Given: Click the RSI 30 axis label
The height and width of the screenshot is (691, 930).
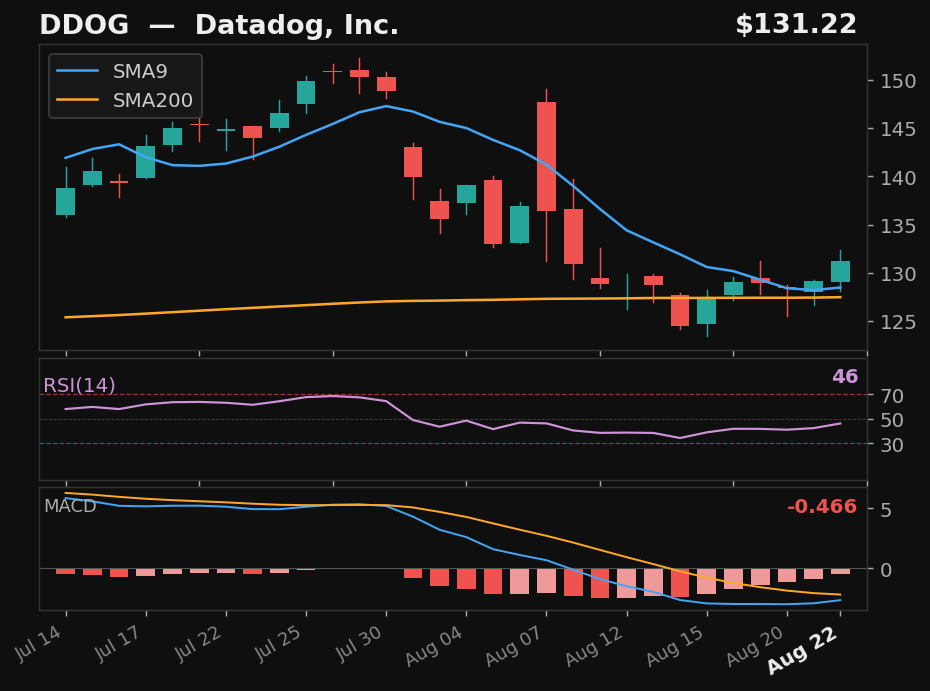Looking at the screenshot, I should [892, 445].
